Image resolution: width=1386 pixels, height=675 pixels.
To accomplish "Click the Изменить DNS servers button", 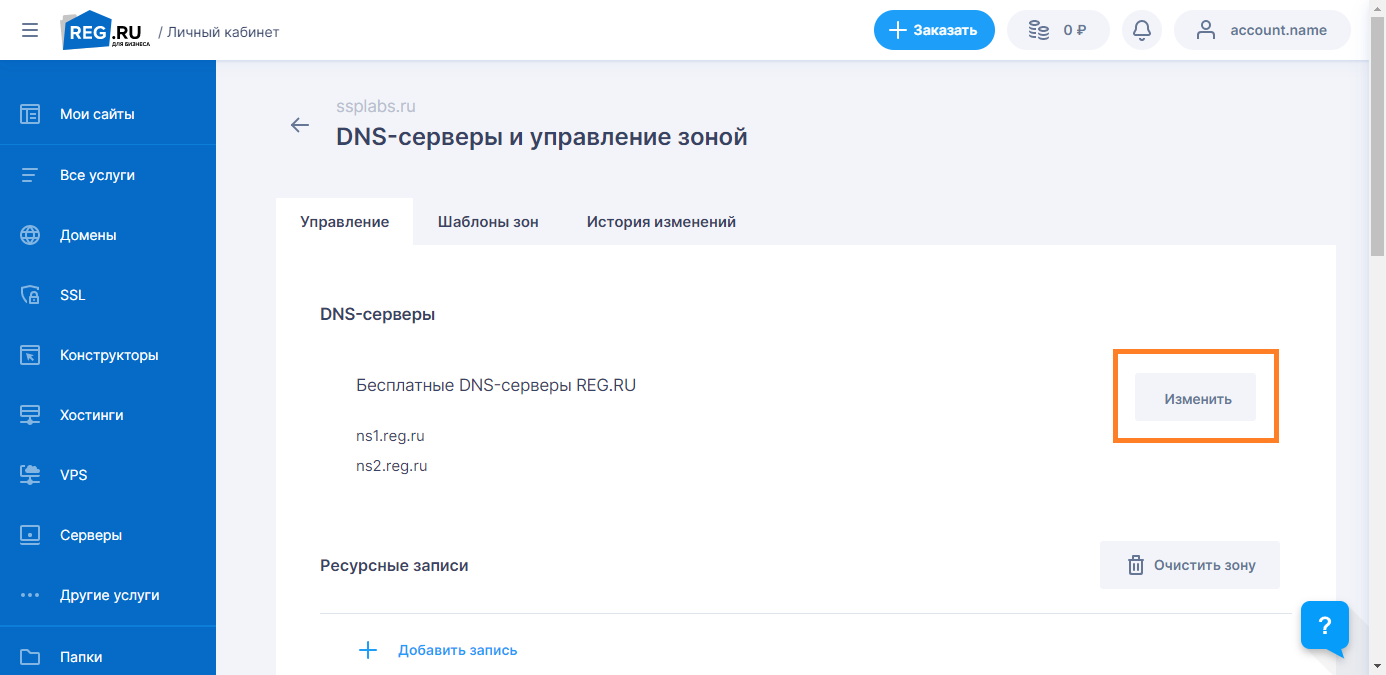I will pos(1195,398).
